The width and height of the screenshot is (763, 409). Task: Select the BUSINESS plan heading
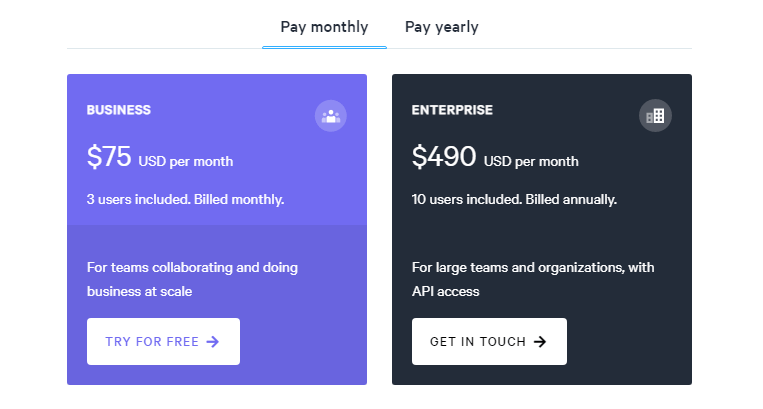click(x=119, y=110)
